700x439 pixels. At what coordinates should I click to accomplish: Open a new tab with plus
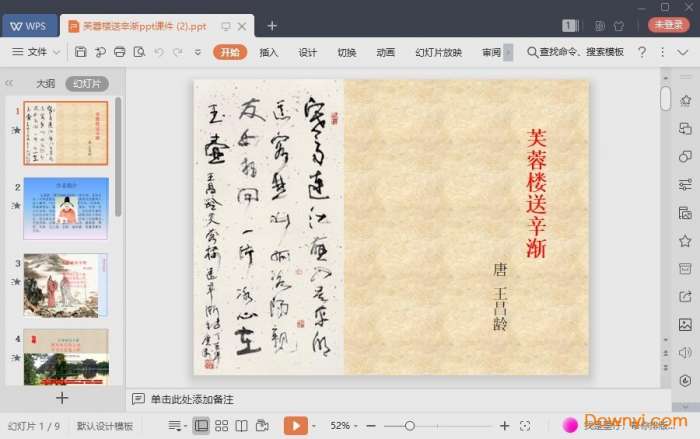(x=272, y=26)
